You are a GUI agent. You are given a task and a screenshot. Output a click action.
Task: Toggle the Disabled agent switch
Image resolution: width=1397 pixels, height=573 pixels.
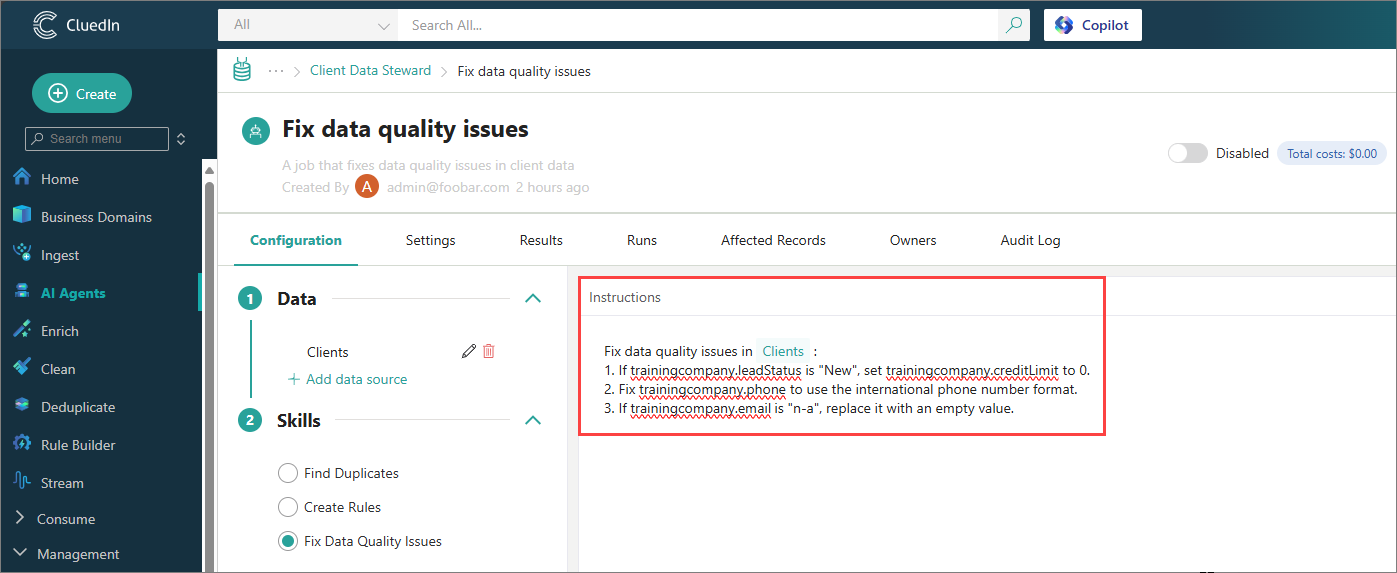point(1188,153)
